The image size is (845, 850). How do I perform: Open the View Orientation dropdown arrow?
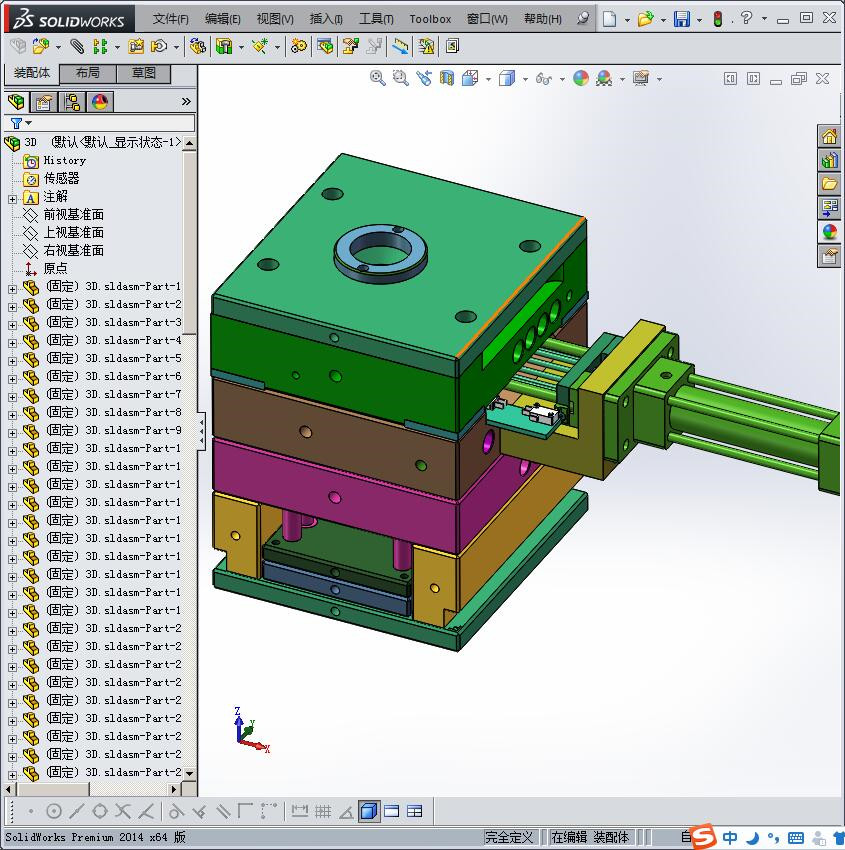click(x=487, y=78)
